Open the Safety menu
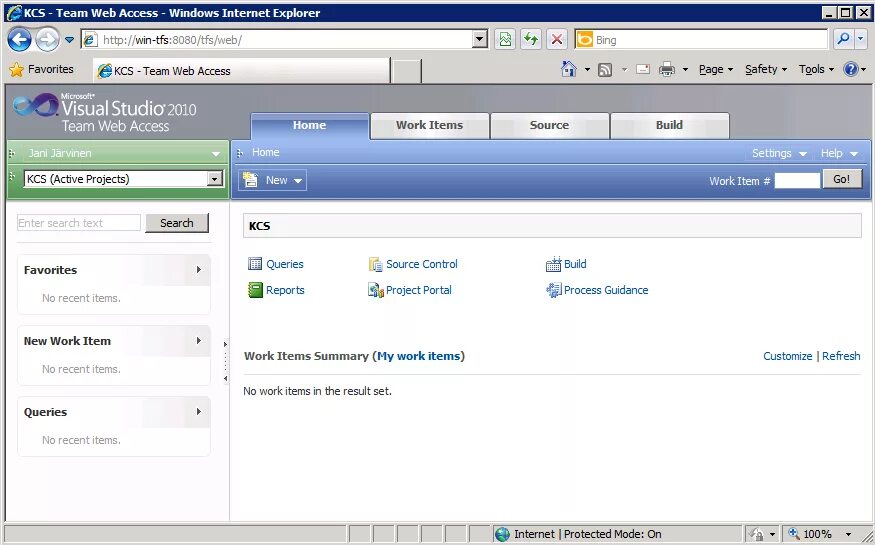This screenshot has height=545, width=875. point(766,70)
